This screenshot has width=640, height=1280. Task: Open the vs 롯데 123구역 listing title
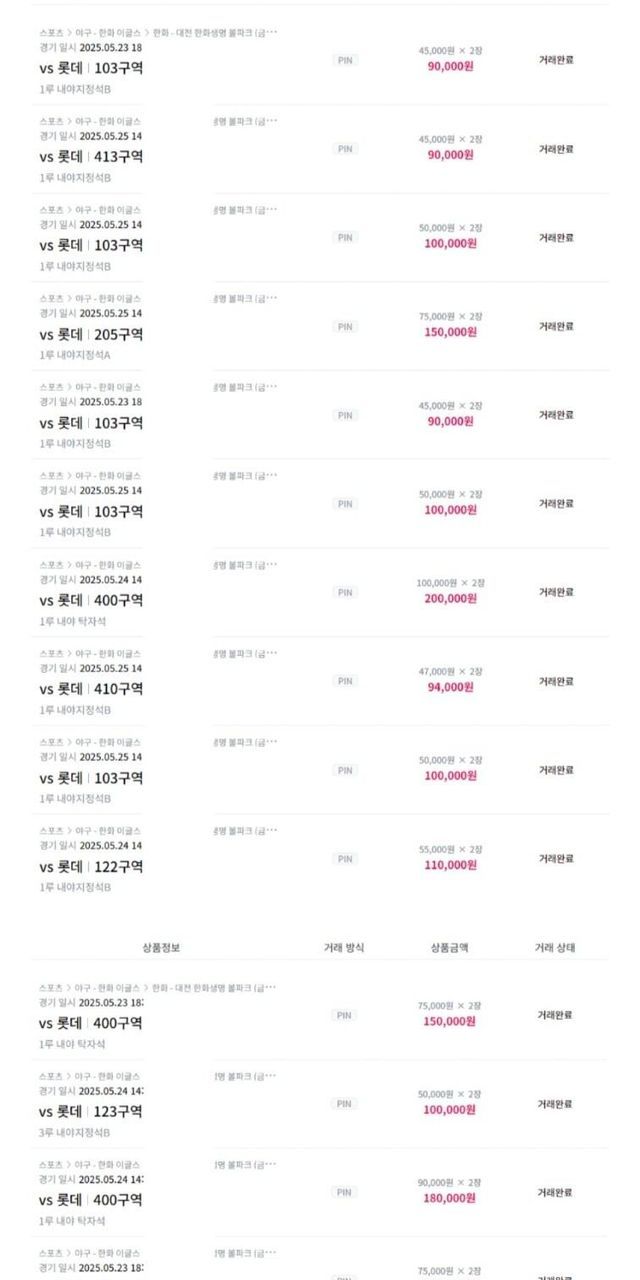(91, 1112)
